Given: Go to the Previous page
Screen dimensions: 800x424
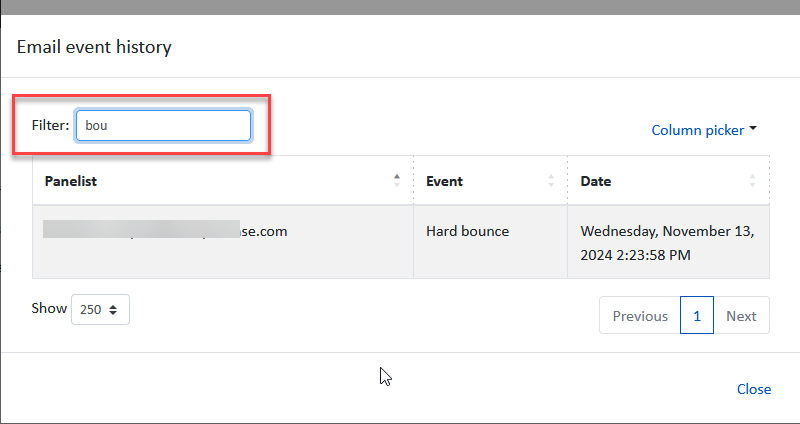Looking at the screenshot, I should (640, 316).
